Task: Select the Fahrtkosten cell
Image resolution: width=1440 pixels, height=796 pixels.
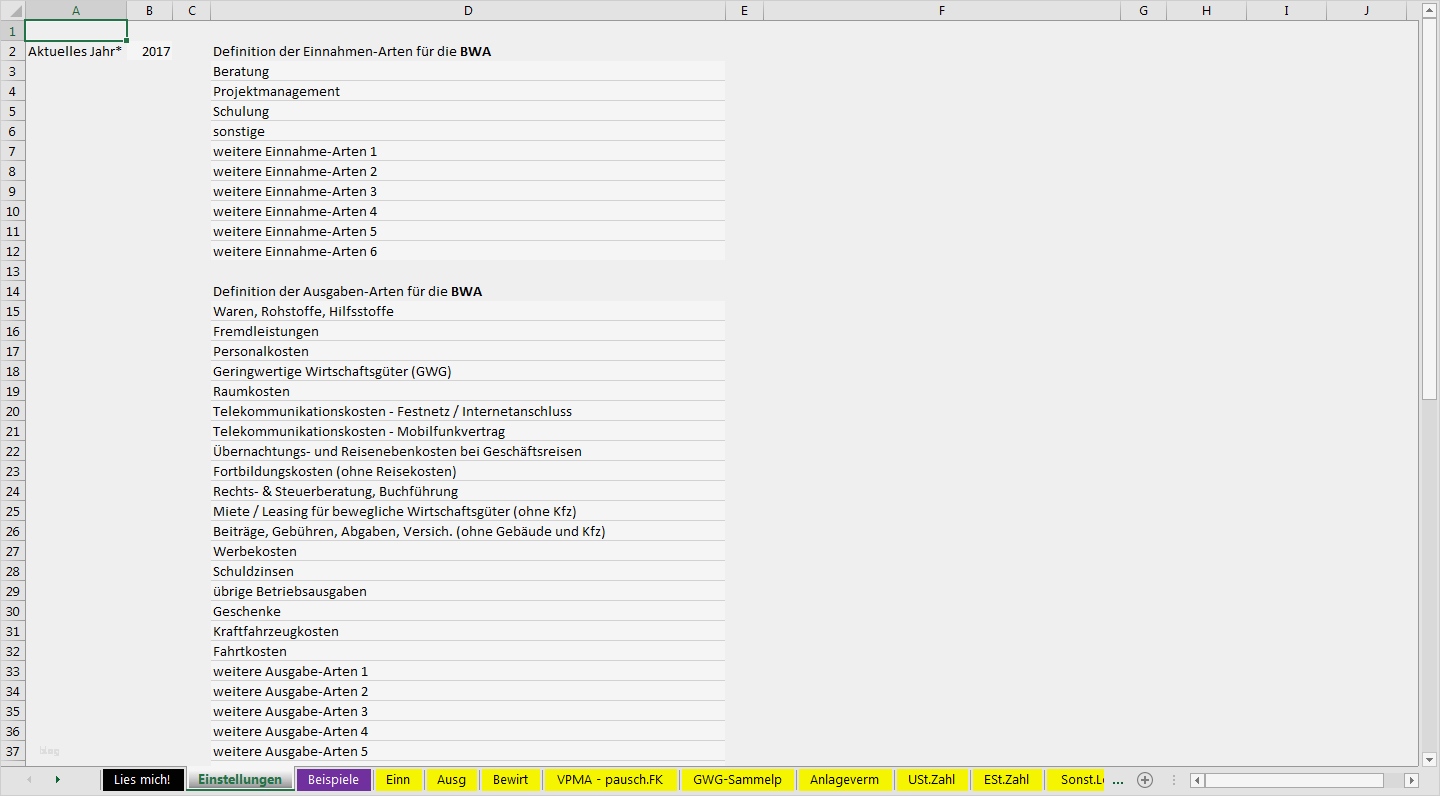Action: (468, 651)
